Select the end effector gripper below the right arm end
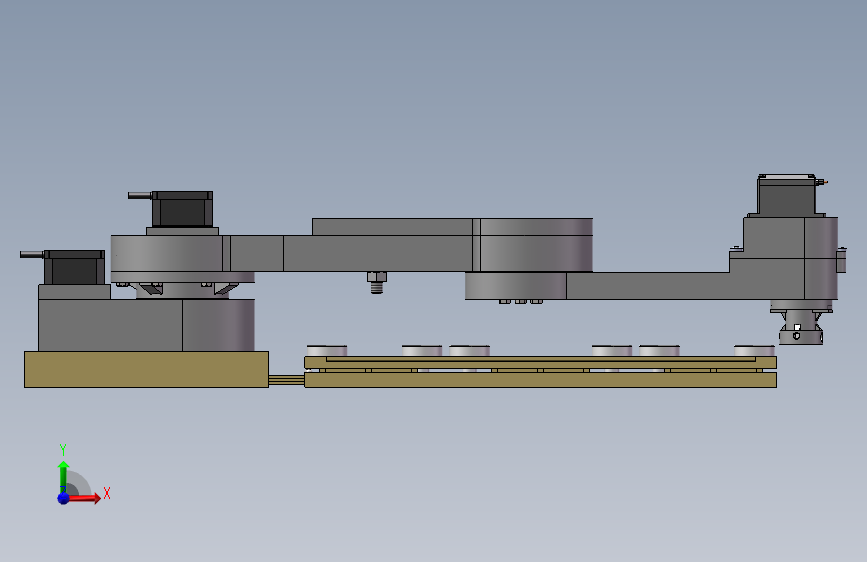The image size is (867, 562). coord(801,323)
